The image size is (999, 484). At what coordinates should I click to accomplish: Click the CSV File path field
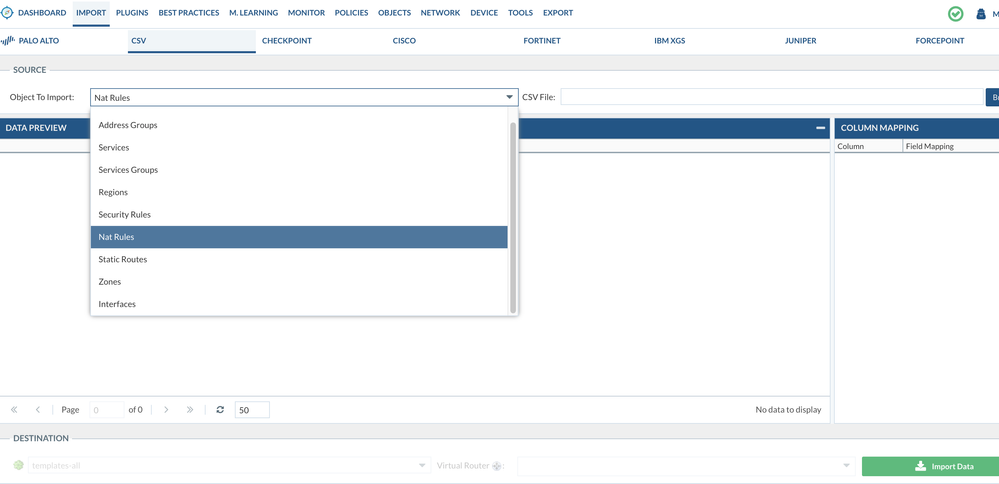tap(772, 97)
